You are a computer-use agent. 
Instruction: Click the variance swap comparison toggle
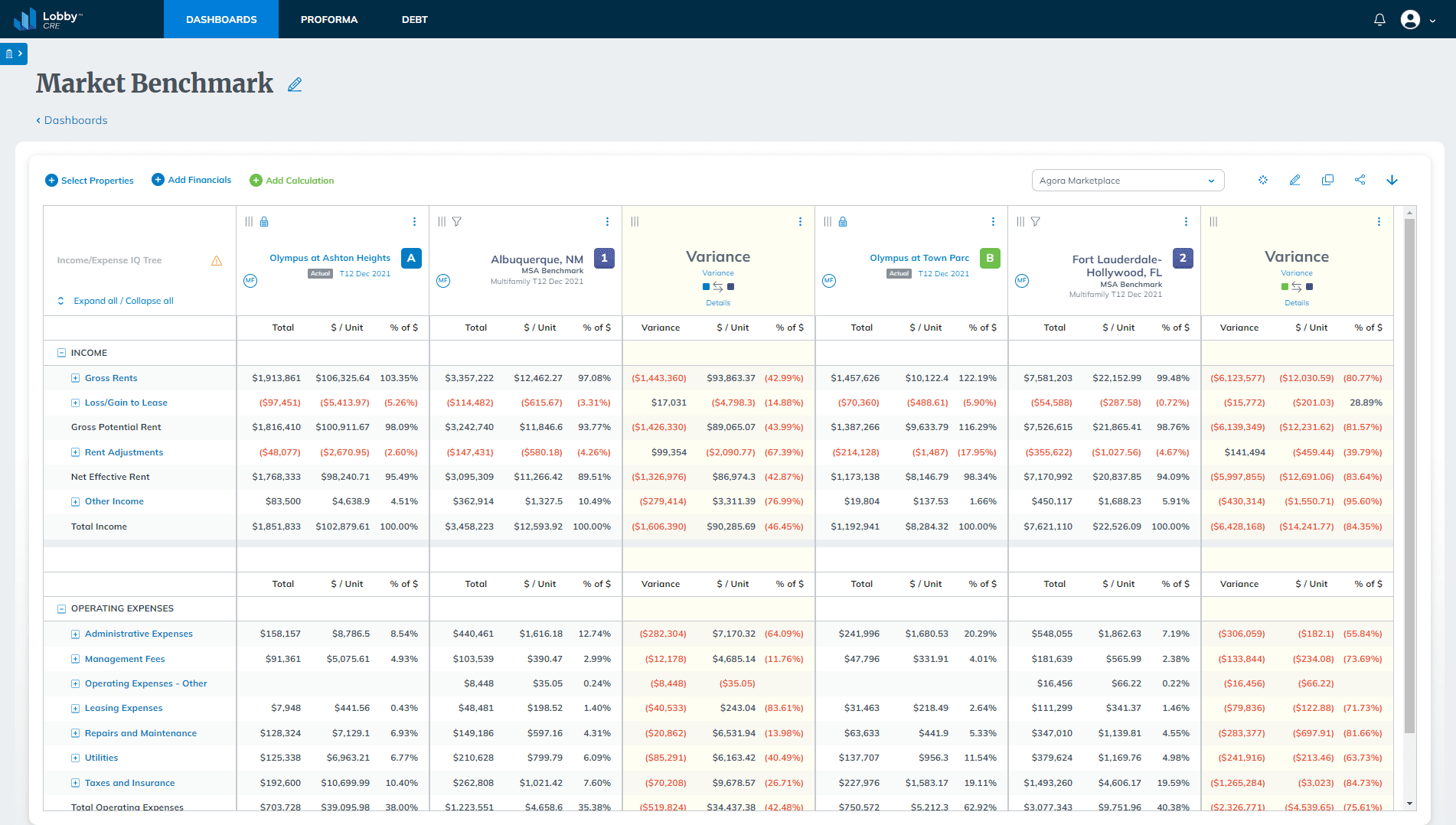tap(718, 286)
